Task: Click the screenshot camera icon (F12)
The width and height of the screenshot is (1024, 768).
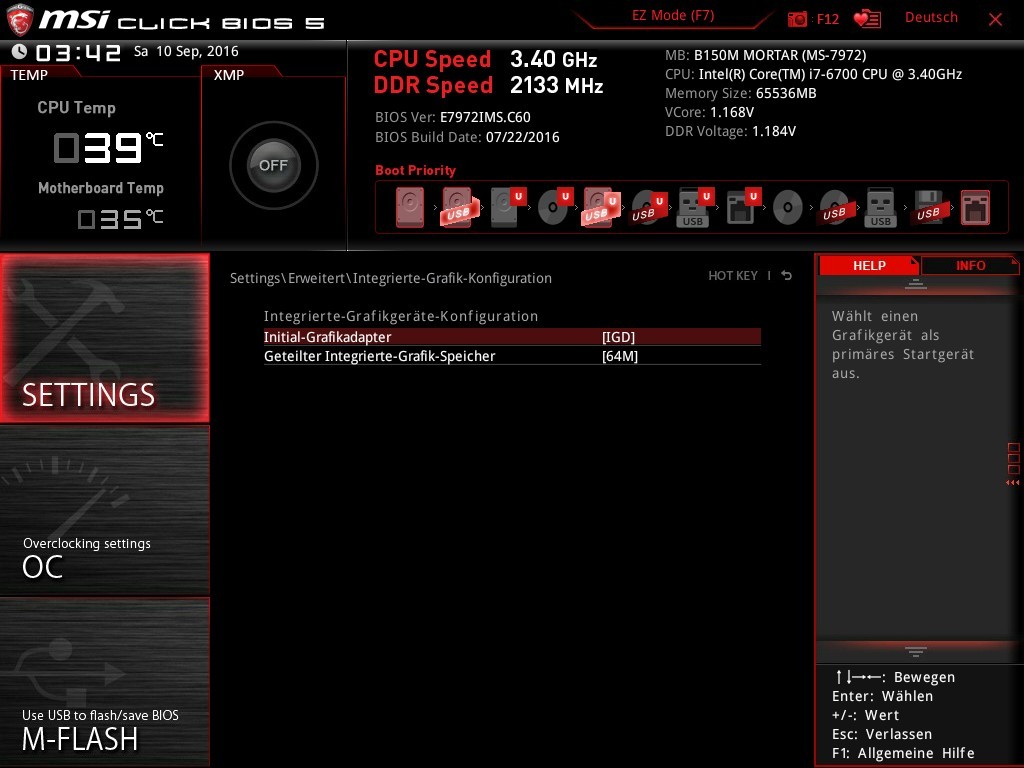Action: [797, 19]
